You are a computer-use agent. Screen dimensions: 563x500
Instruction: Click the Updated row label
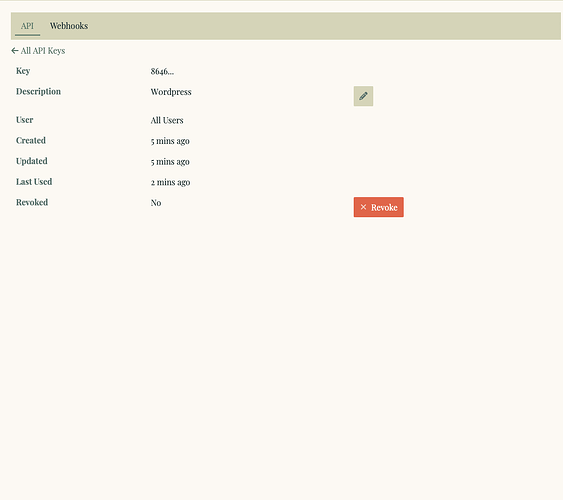pos(32,161)
